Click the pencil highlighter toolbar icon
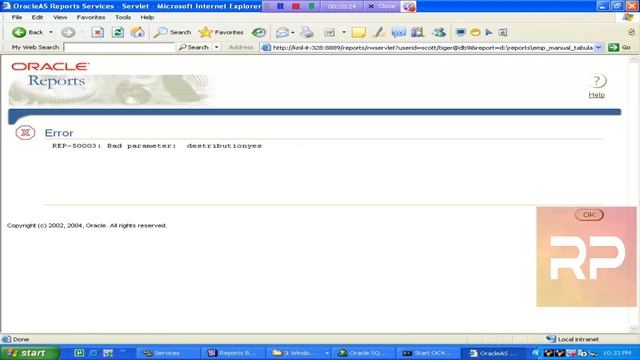The height and width of the screenshot is (360, 640). [379, 32]
